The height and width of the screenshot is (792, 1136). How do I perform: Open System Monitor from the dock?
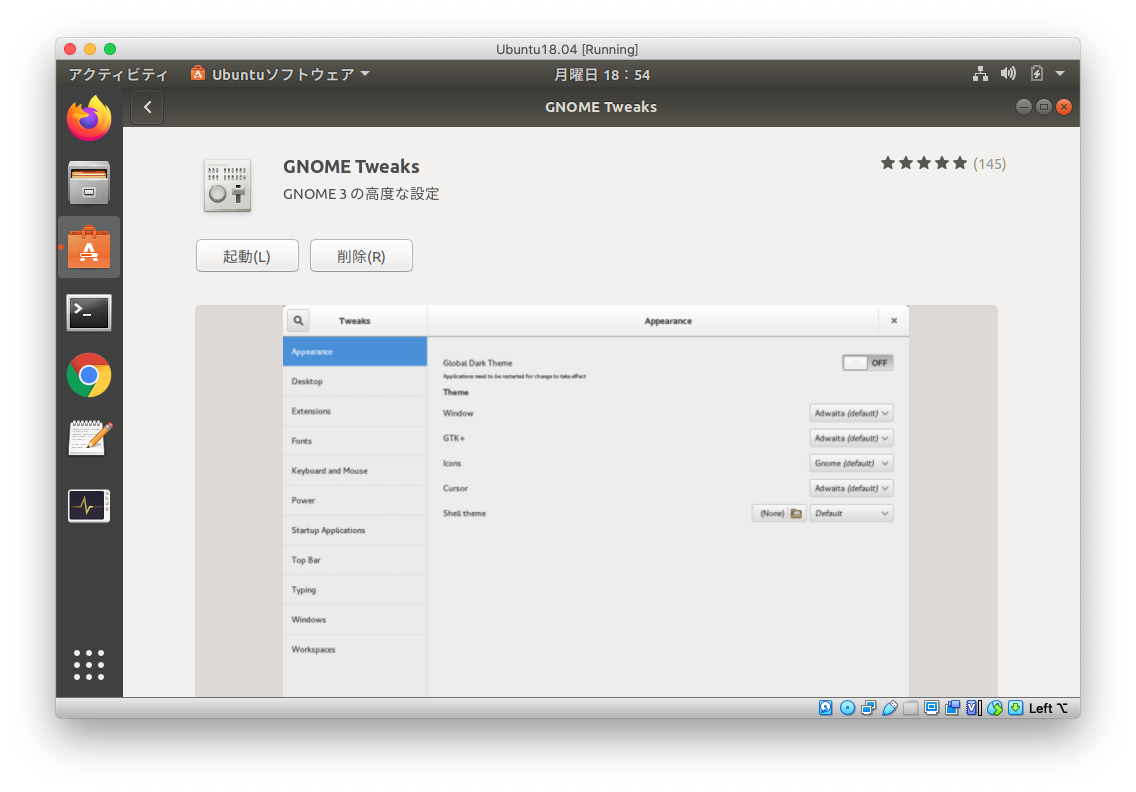pos(89,505)
